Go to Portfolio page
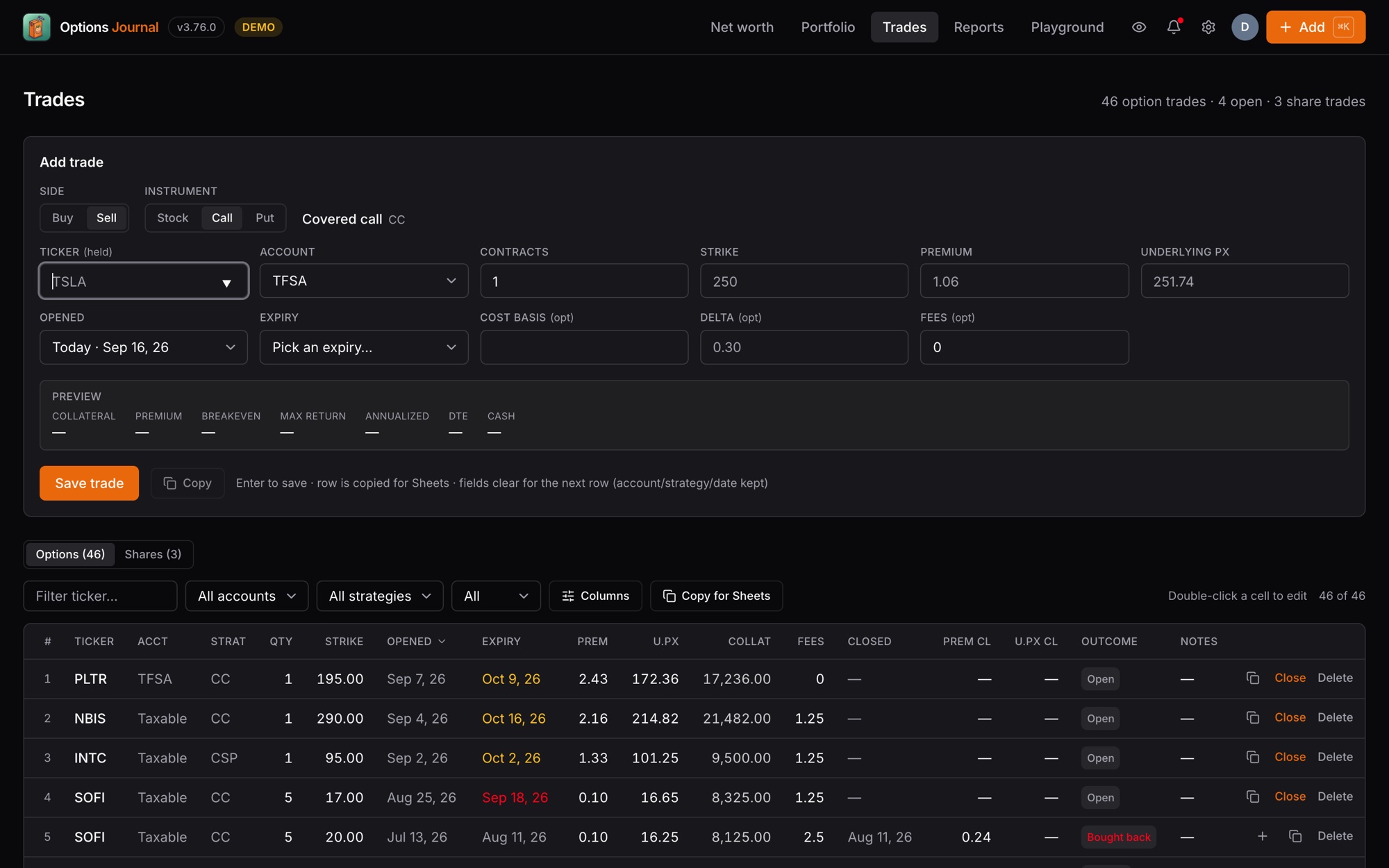 point(828,27)
